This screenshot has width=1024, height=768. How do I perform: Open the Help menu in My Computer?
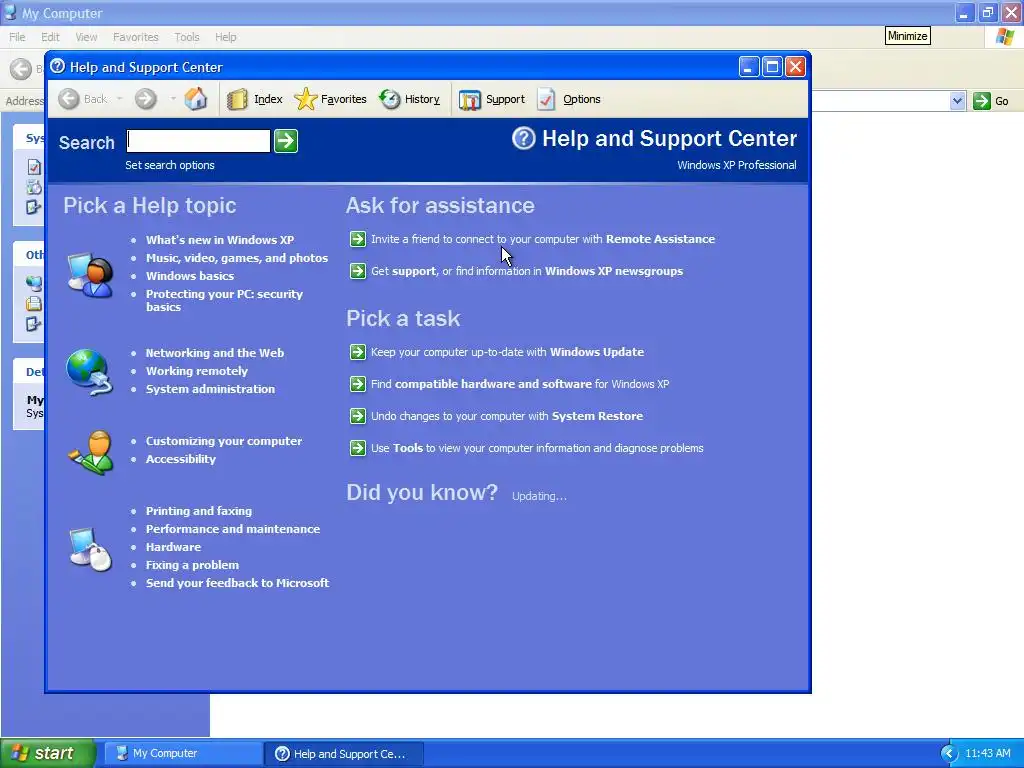(x=225, y=37)
